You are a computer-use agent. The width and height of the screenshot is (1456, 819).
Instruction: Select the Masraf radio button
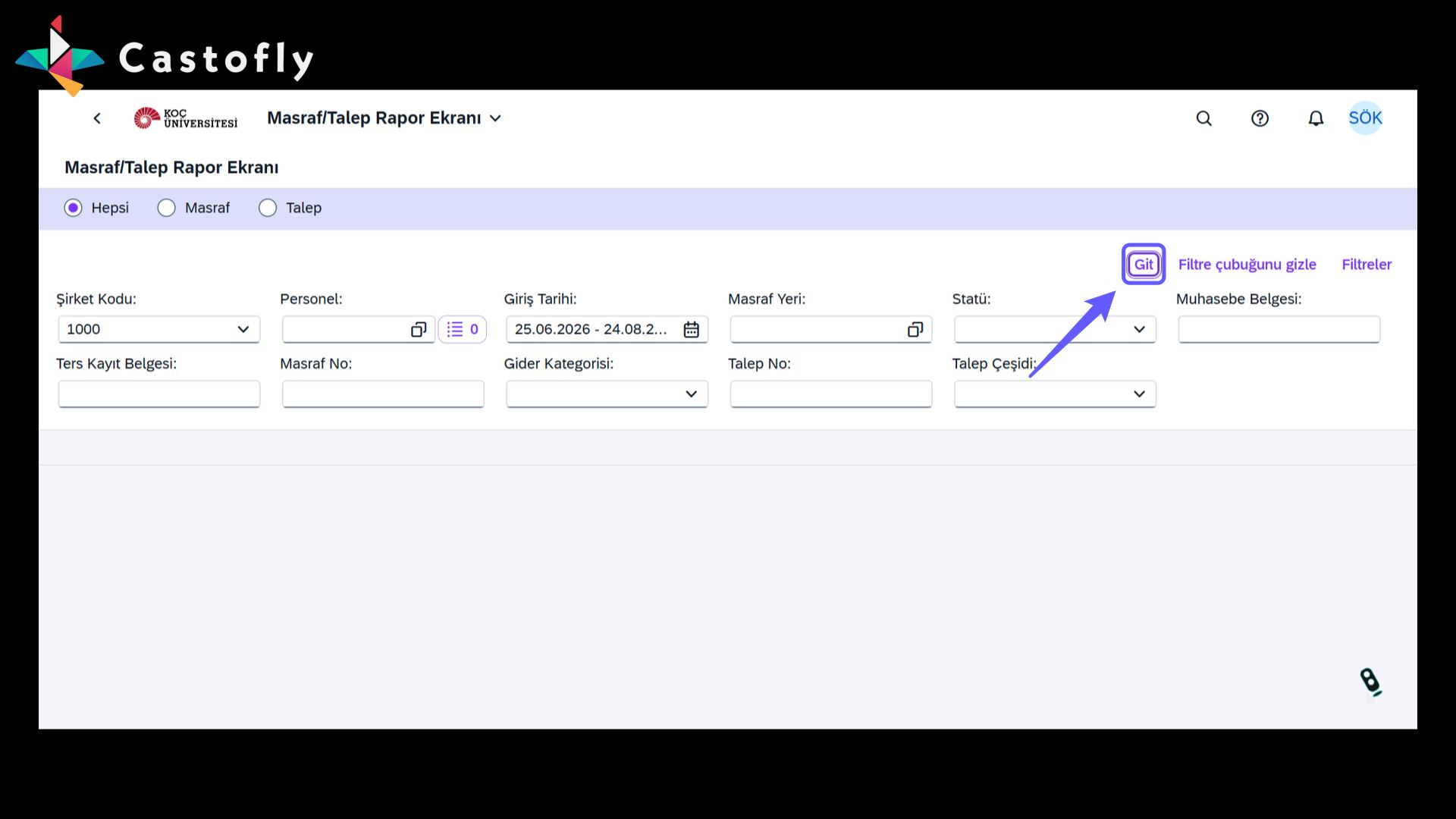[166, 208]
